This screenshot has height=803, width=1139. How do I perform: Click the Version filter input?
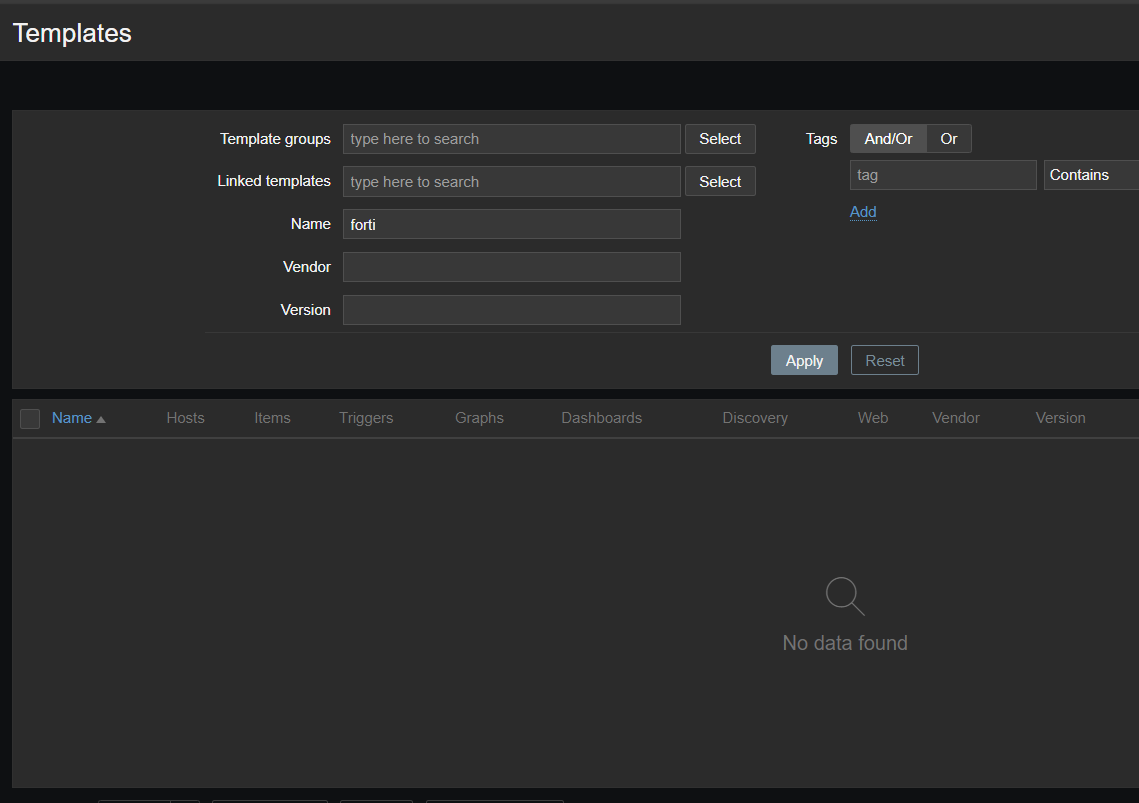511,310
